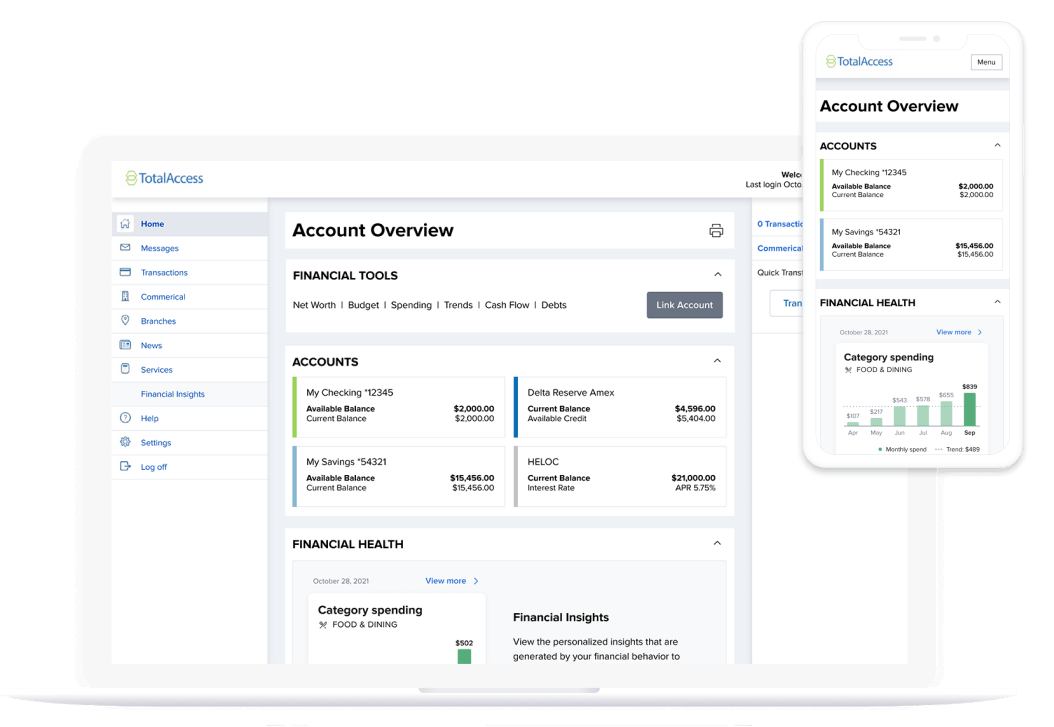Tap the Jul $578 bar in the phone chart
This screenshot has width=1054, height=727.
click(923, 416)
